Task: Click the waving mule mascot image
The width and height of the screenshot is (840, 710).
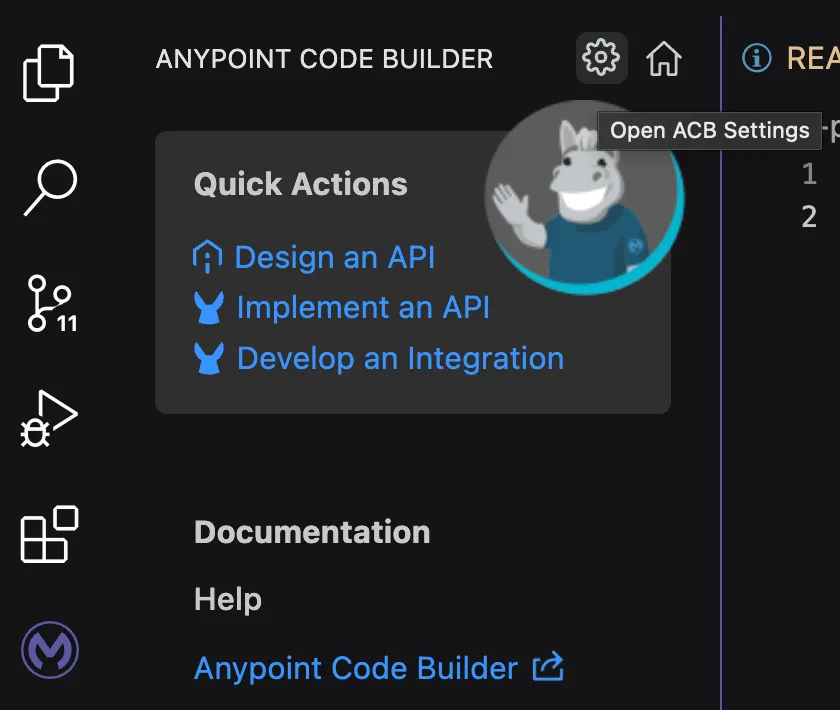Action: pyautogui.click(x=584, y=197)
